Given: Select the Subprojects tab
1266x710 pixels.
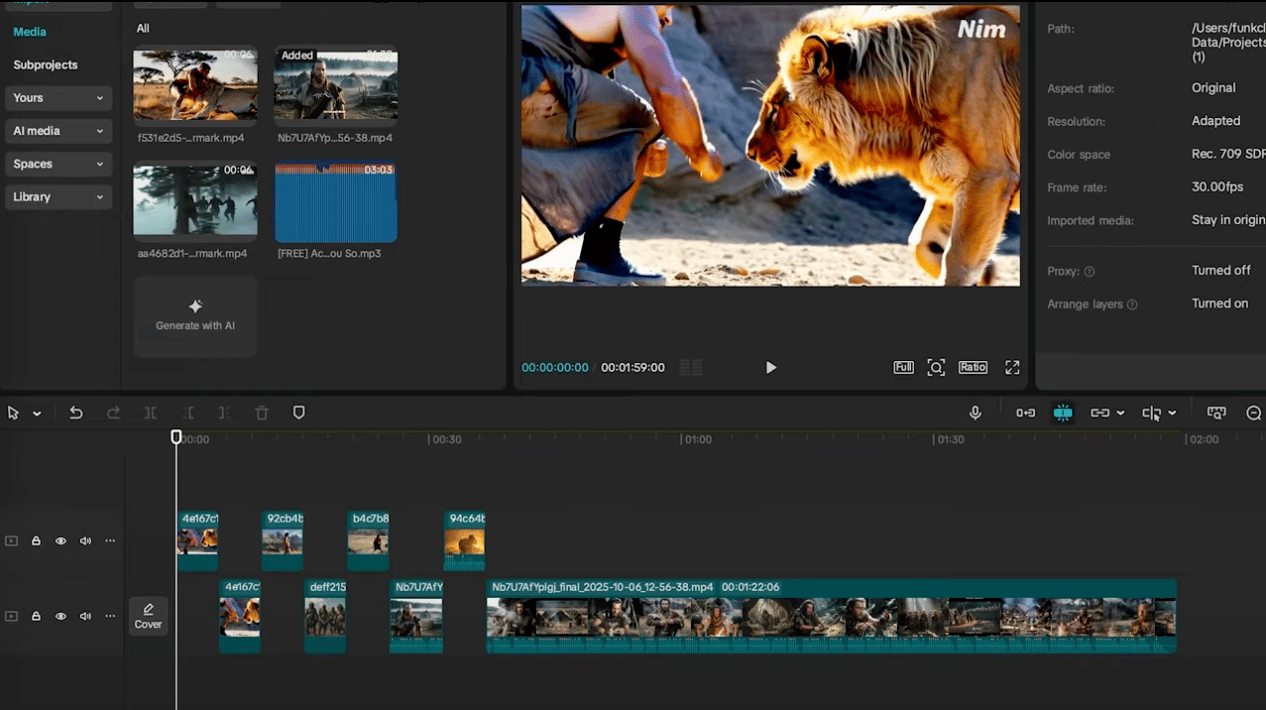Looking at the screenshot, I should (45, 65).
